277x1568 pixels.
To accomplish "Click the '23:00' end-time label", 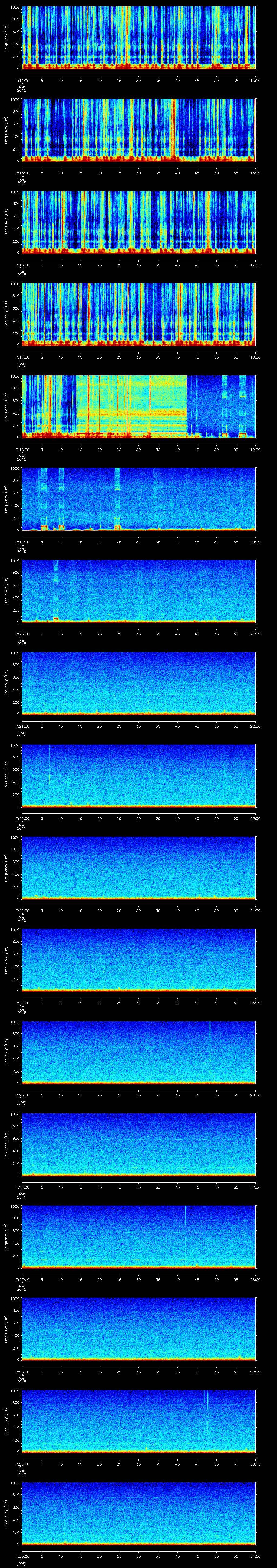I will tap(255, 818).
